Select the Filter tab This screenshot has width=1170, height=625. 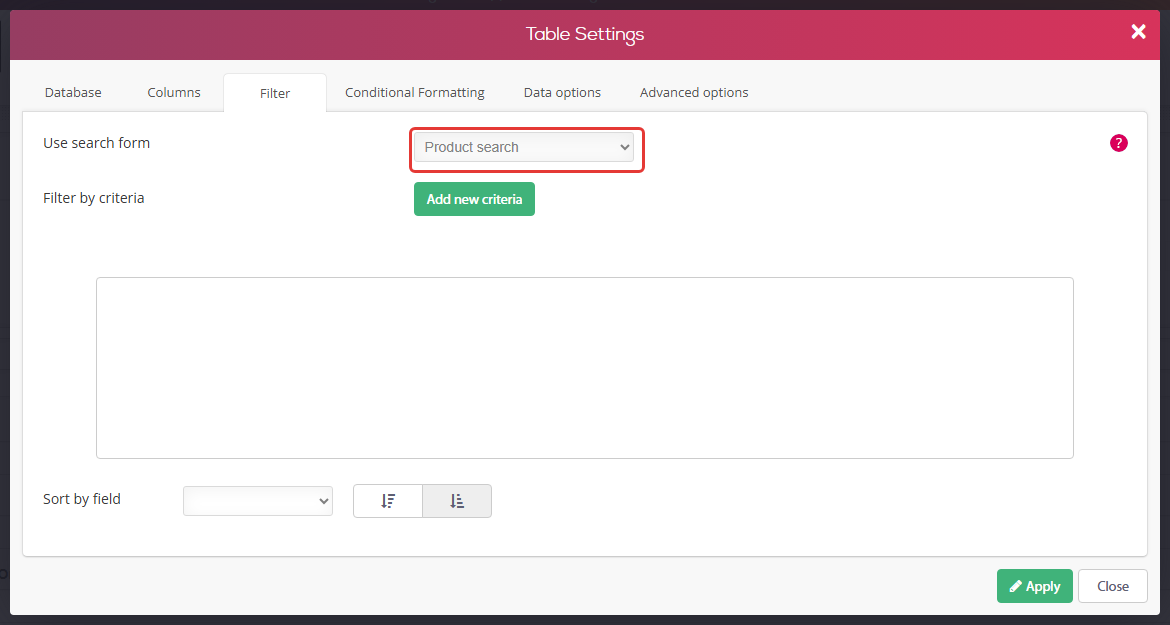[275, 93]
